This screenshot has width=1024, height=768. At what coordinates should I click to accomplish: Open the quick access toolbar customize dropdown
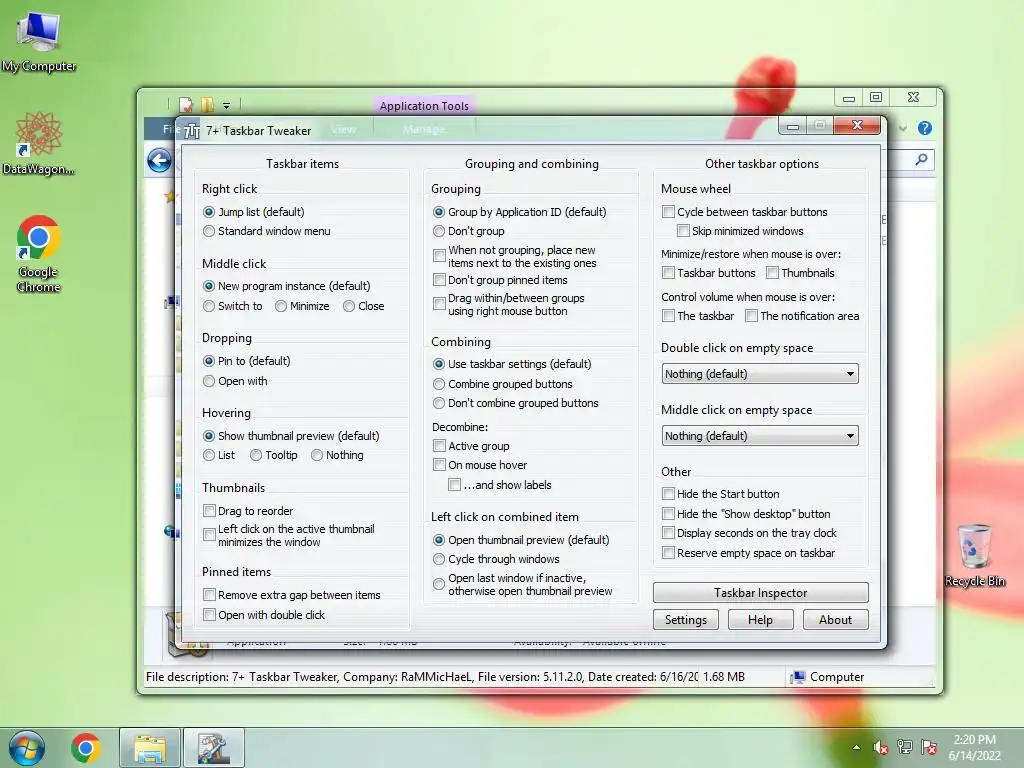(x=226, y=105)
